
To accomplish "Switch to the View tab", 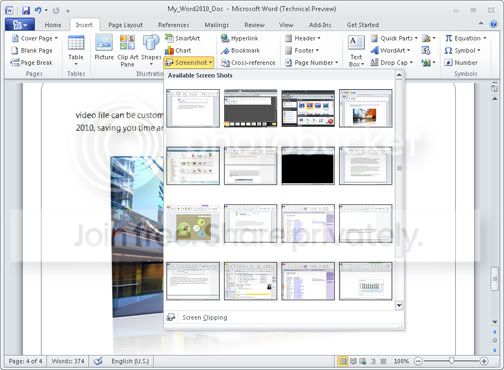I will 286,25.
